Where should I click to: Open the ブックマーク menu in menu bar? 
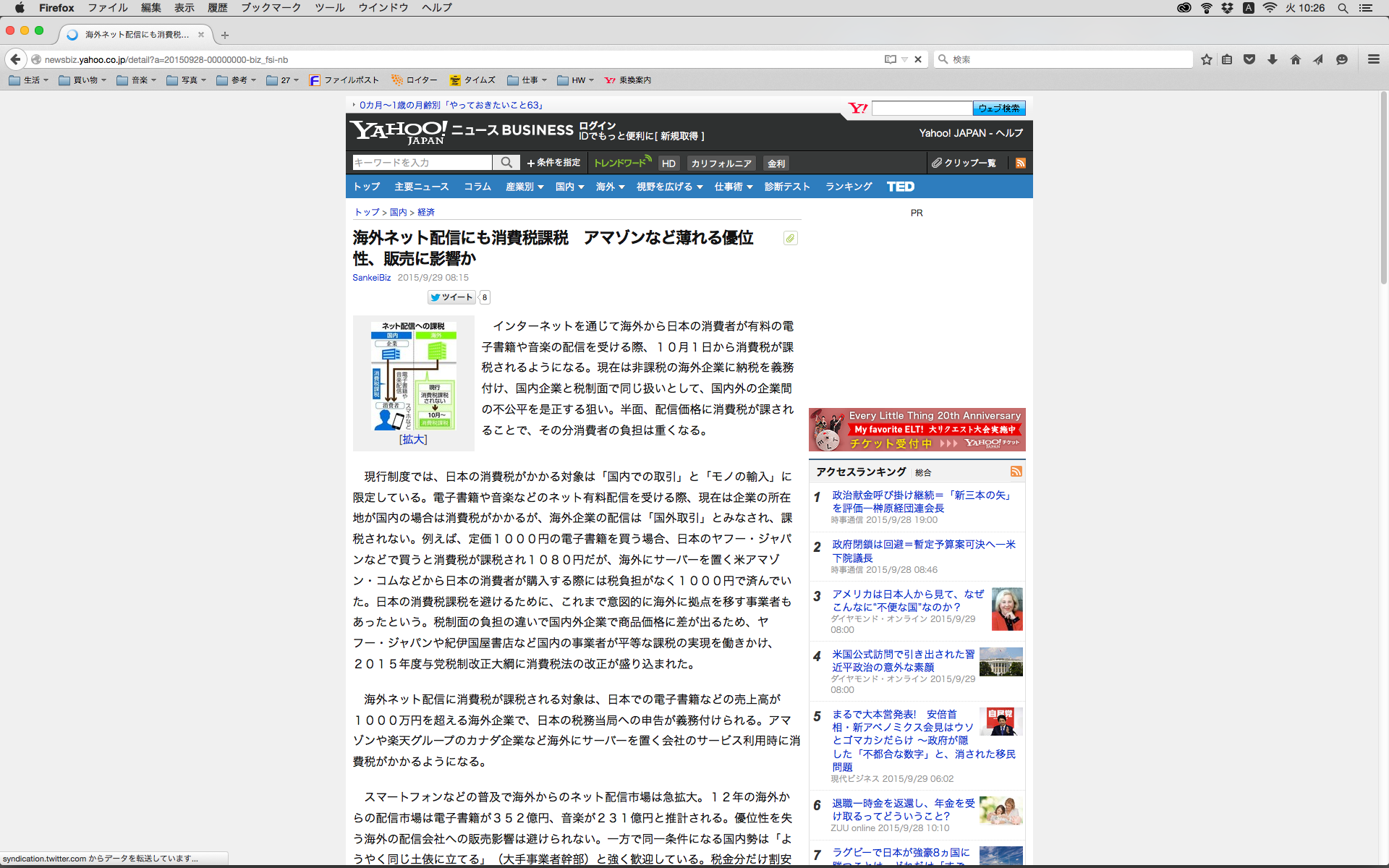pos(271,8)
